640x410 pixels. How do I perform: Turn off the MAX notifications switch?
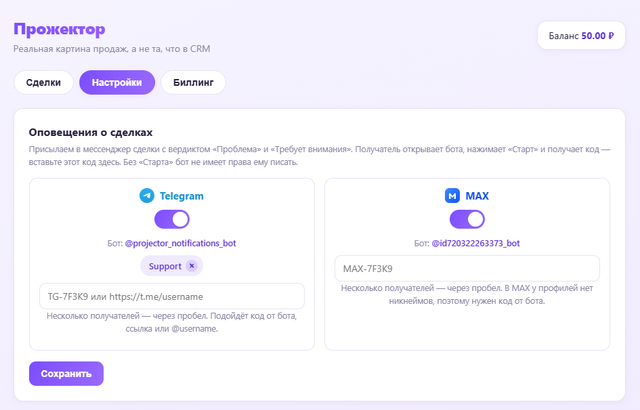click(x=467, y=219)
